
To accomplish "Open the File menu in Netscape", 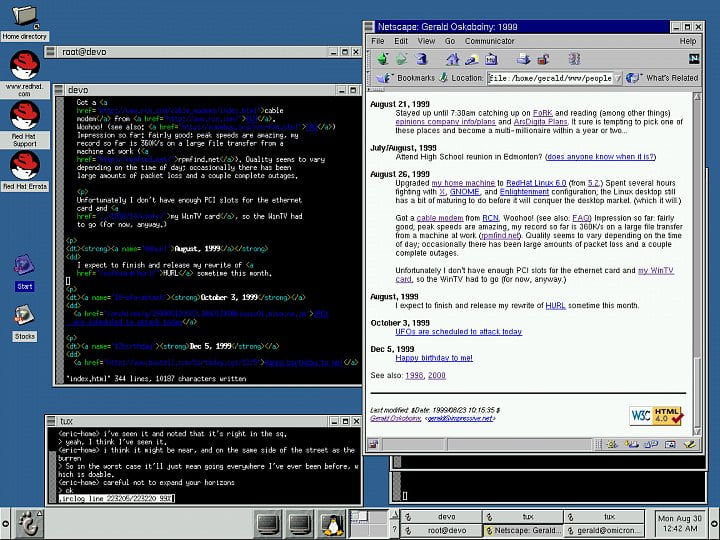I will pos(377,41).
